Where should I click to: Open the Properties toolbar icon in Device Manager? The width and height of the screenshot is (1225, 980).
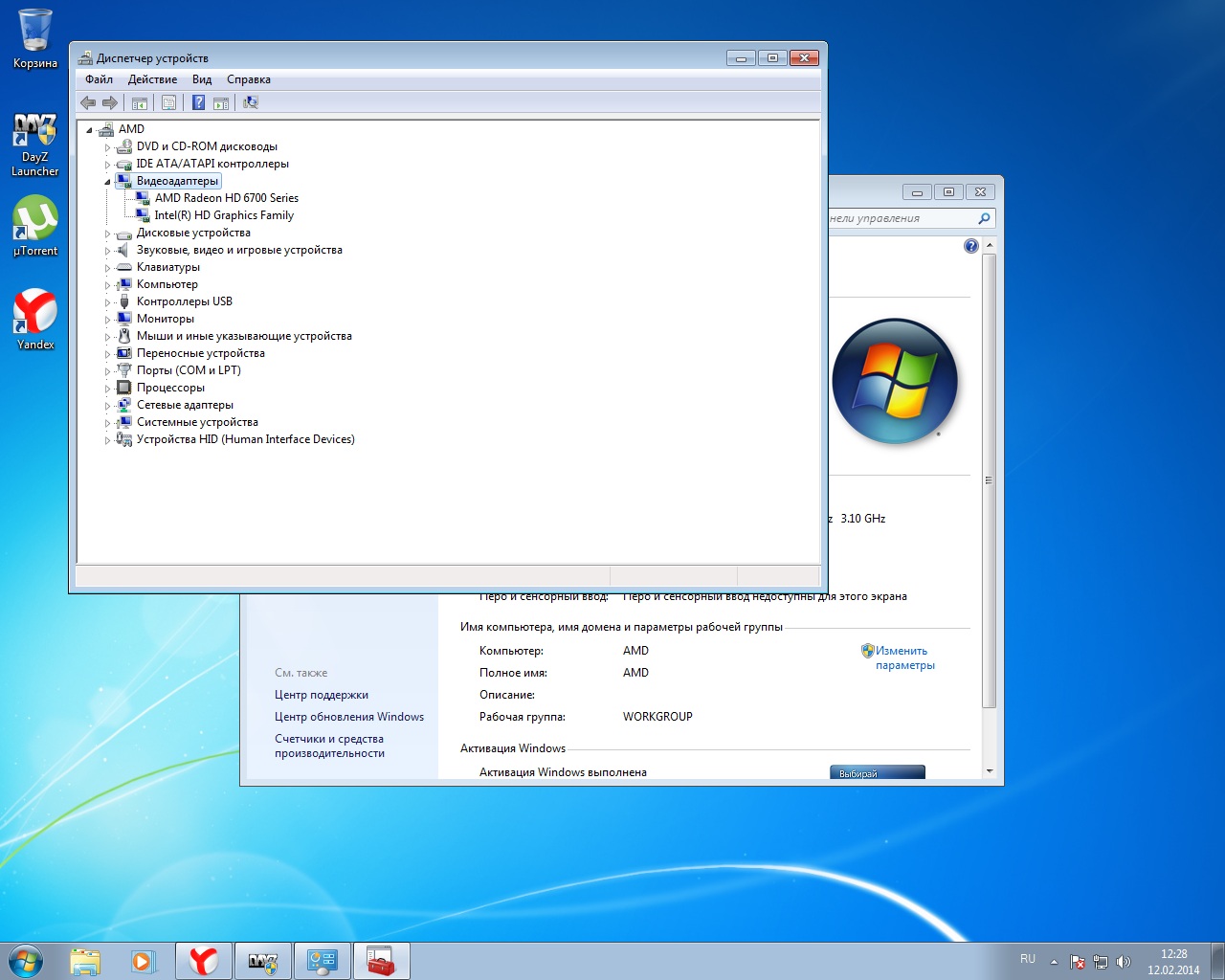[168, 102]
